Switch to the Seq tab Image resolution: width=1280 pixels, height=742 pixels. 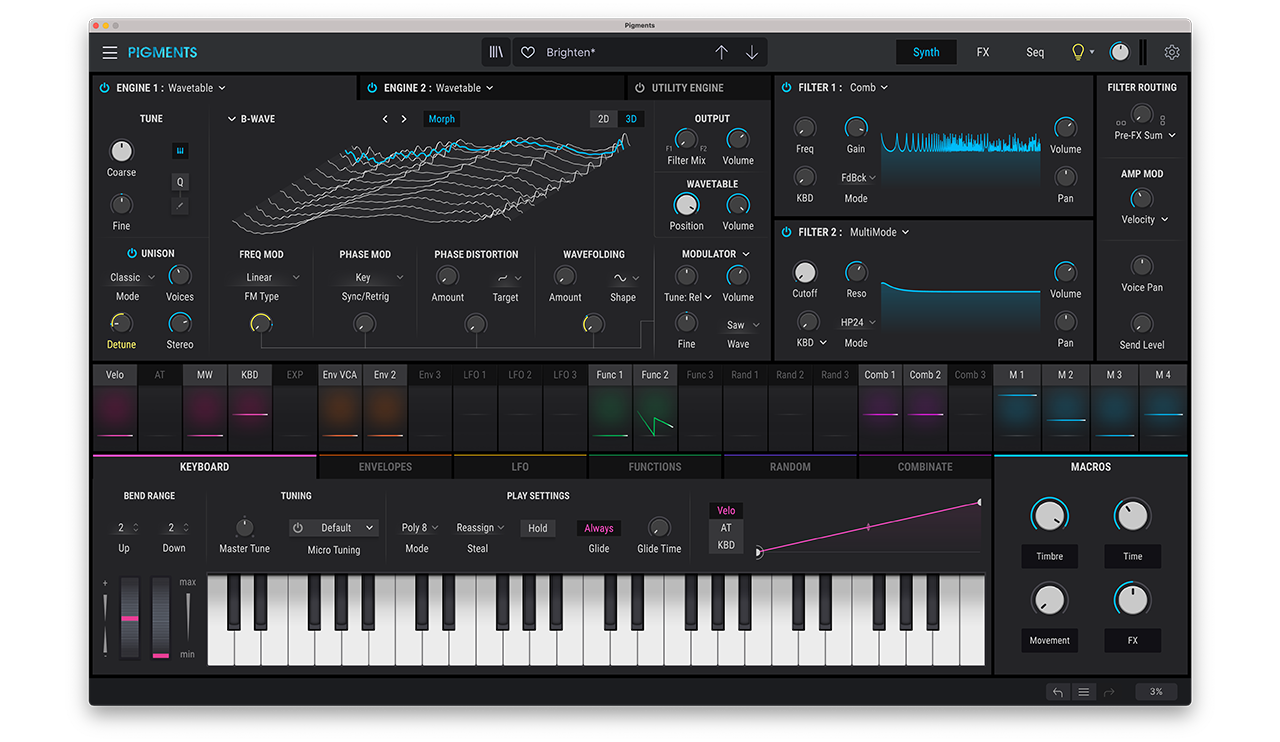(1035, 52)
